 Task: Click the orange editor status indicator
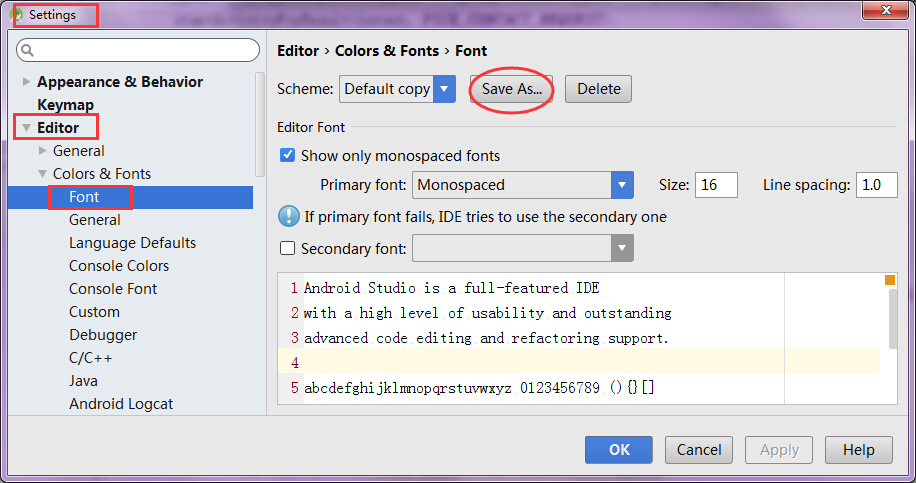click(x=890, y=280)
